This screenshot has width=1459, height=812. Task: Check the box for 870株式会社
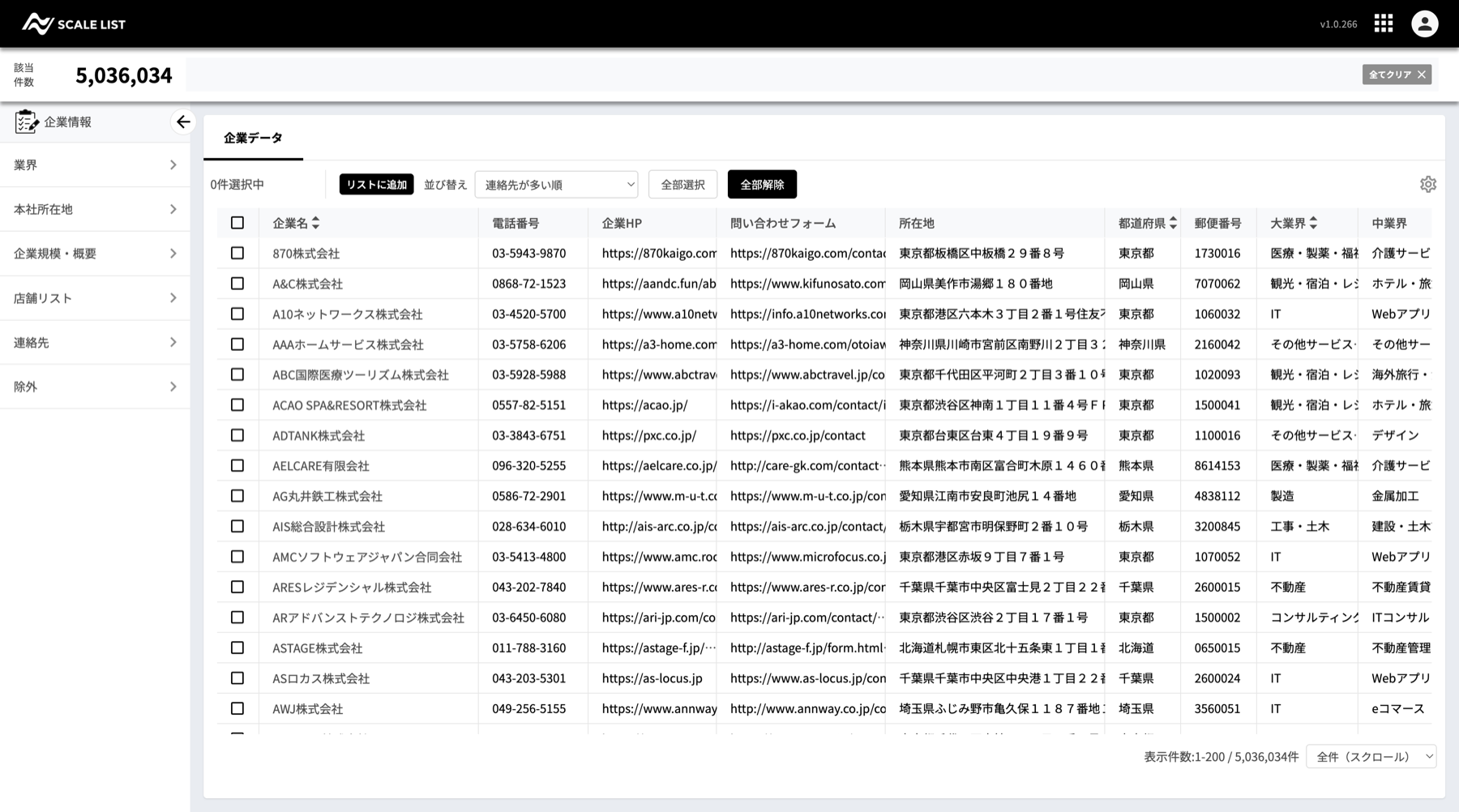[x=237, y=253]
